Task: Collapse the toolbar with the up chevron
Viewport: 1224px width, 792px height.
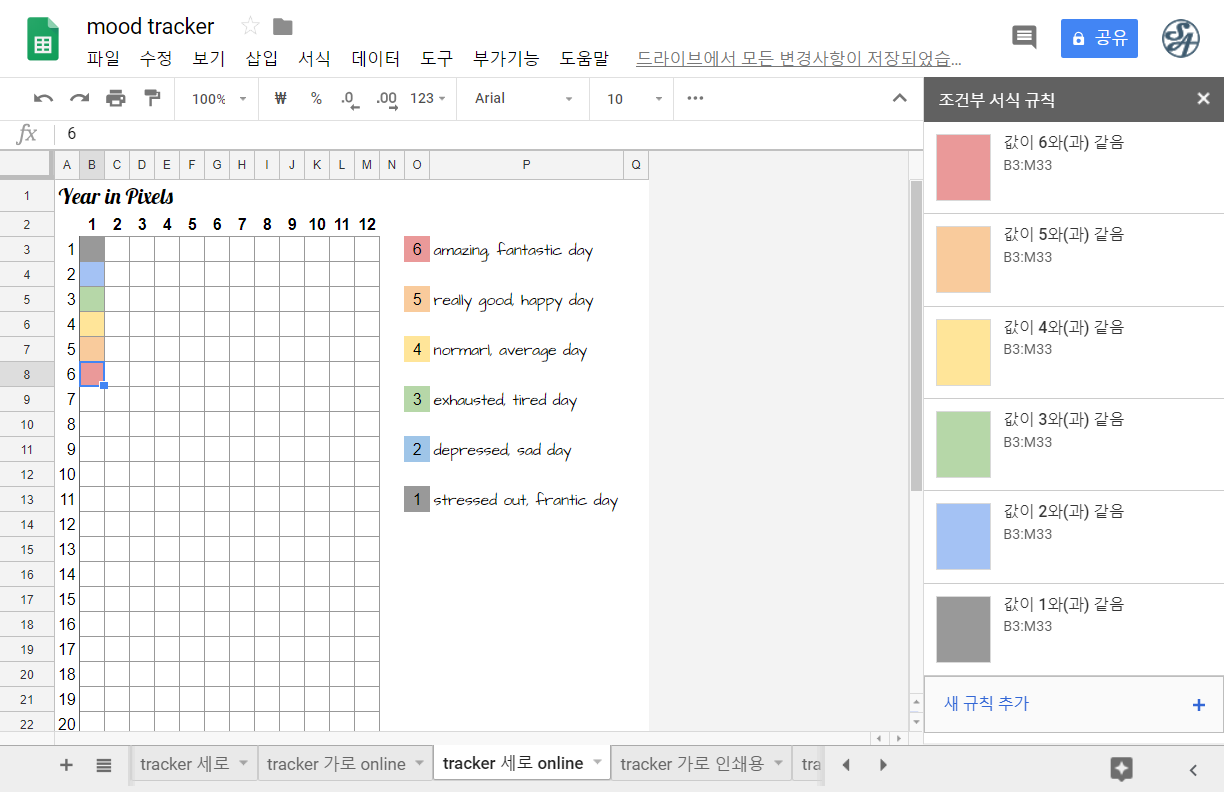Action: [900, 98]
